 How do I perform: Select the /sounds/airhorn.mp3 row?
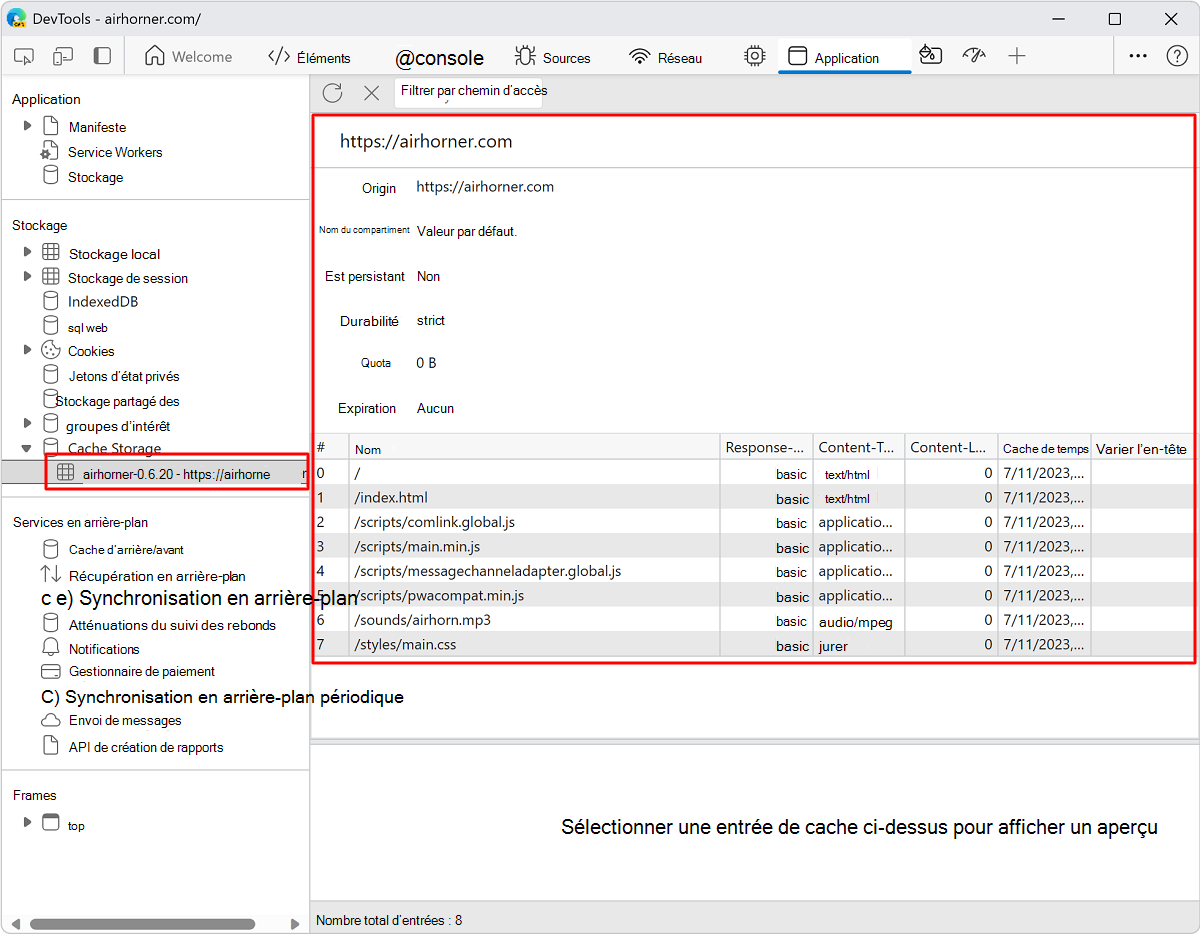tap(752, 620)
